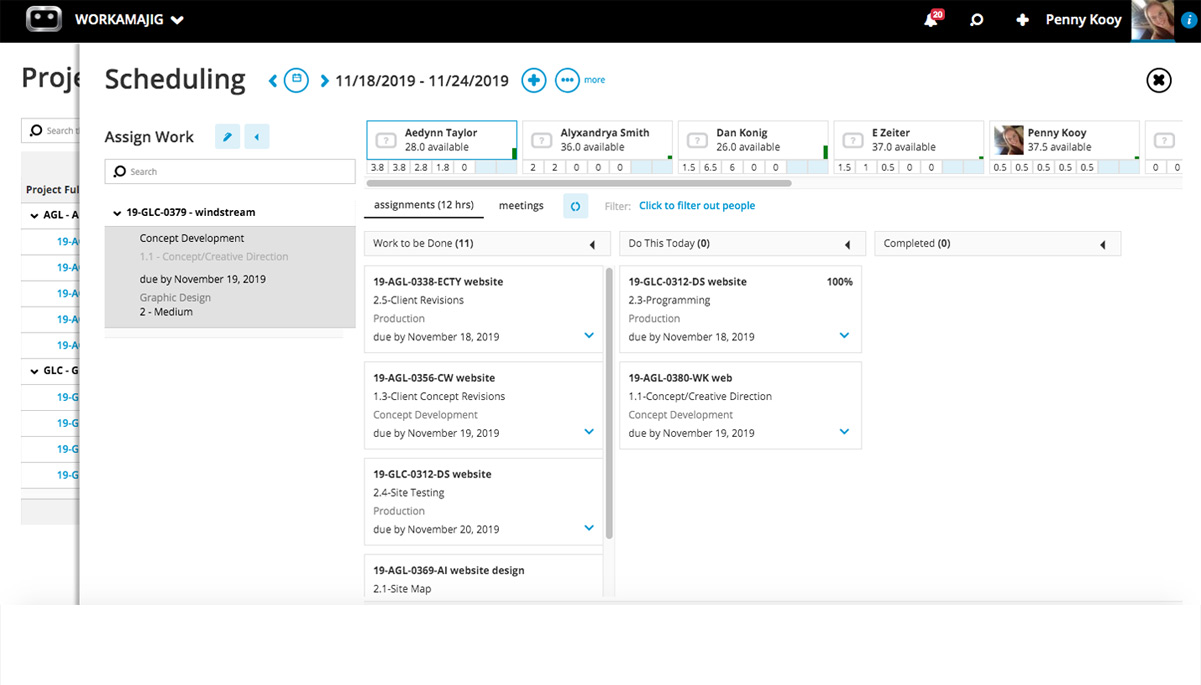Click the search magnifier in top bar
Viewport: 1201px width, 685px height.
tap(977, 20)
